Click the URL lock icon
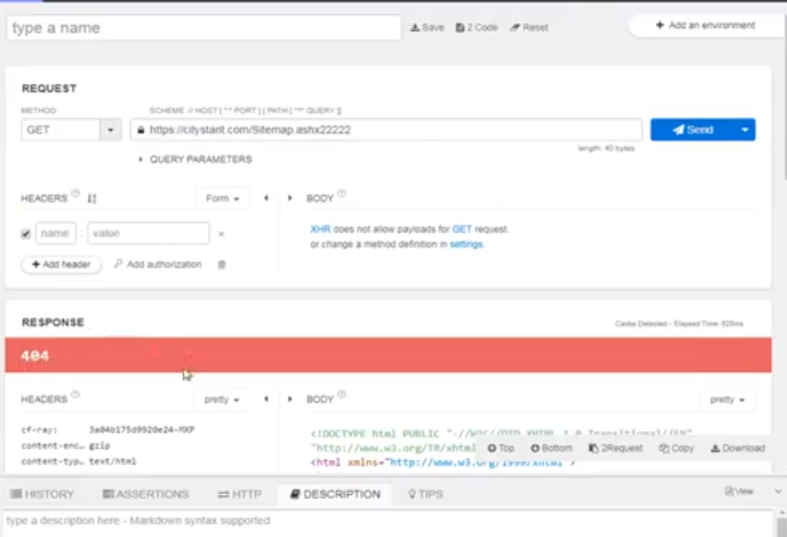The height and width of the screenshot is (537, 787). coord(141,130)
